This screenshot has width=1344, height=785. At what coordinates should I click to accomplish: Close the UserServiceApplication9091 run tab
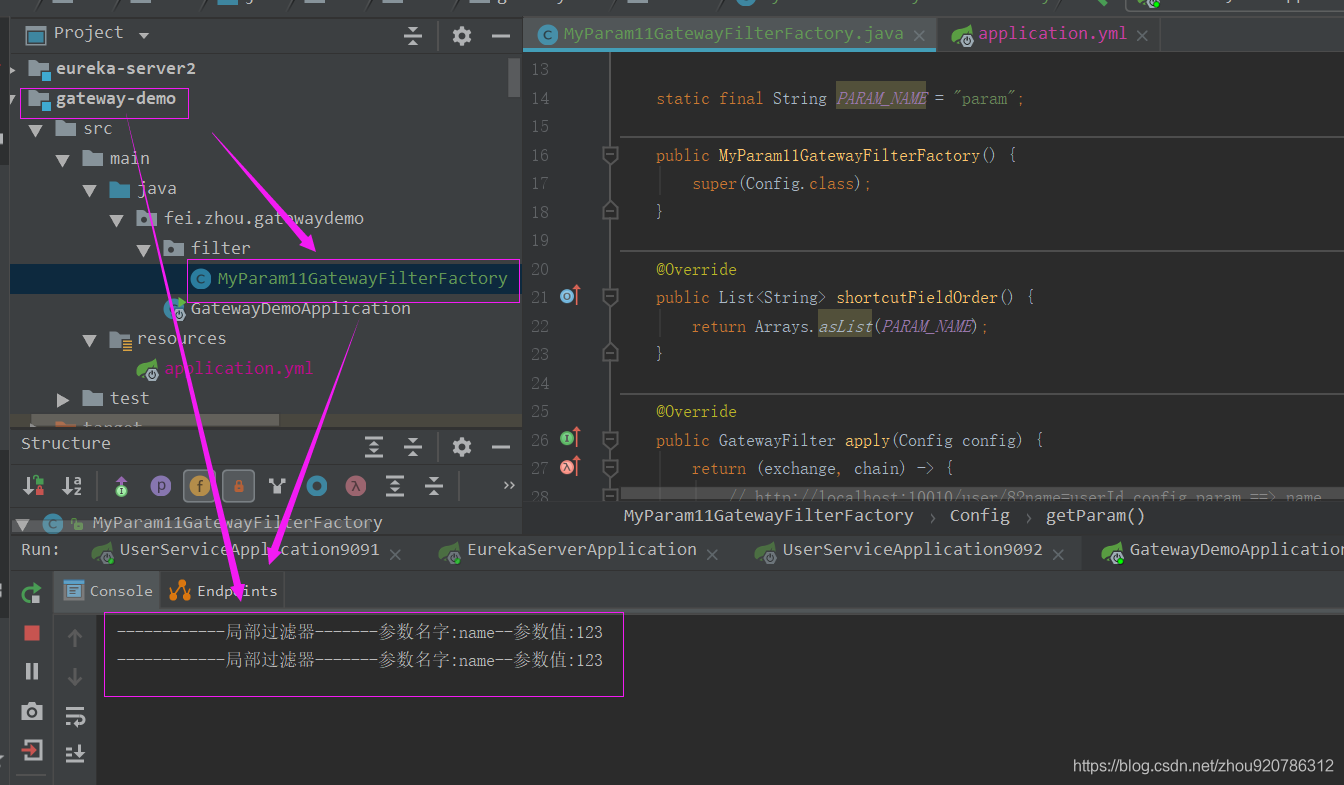tap(395, 553)
